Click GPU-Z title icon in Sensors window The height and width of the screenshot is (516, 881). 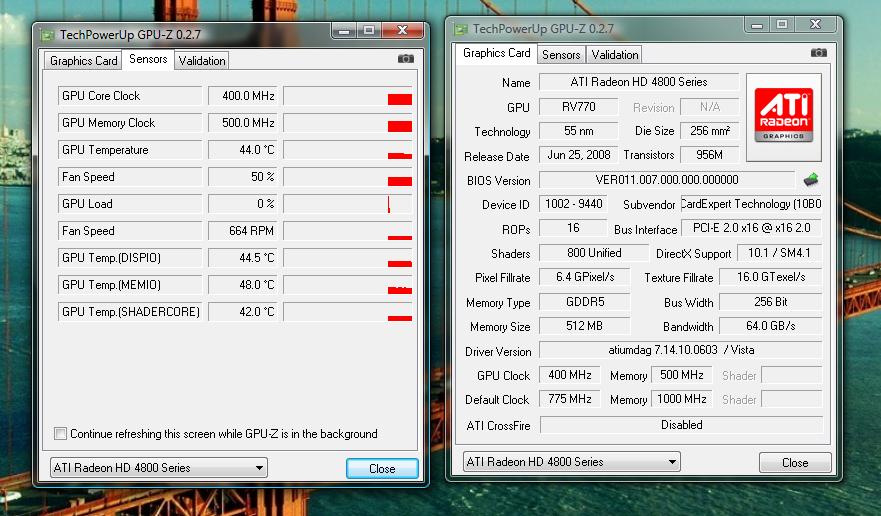click(x=48, y=35)
